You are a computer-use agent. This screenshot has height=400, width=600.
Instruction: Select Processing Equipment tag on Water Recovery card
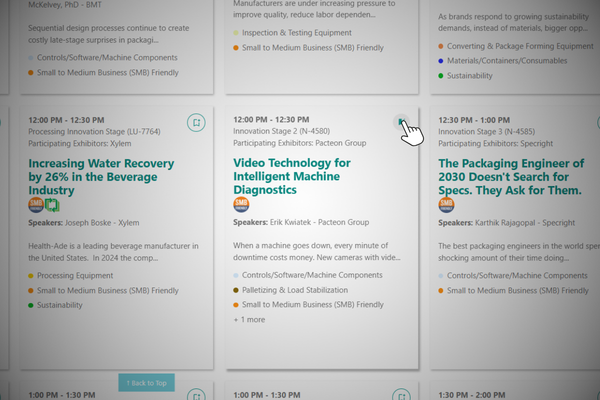click(x=71, y=276)
